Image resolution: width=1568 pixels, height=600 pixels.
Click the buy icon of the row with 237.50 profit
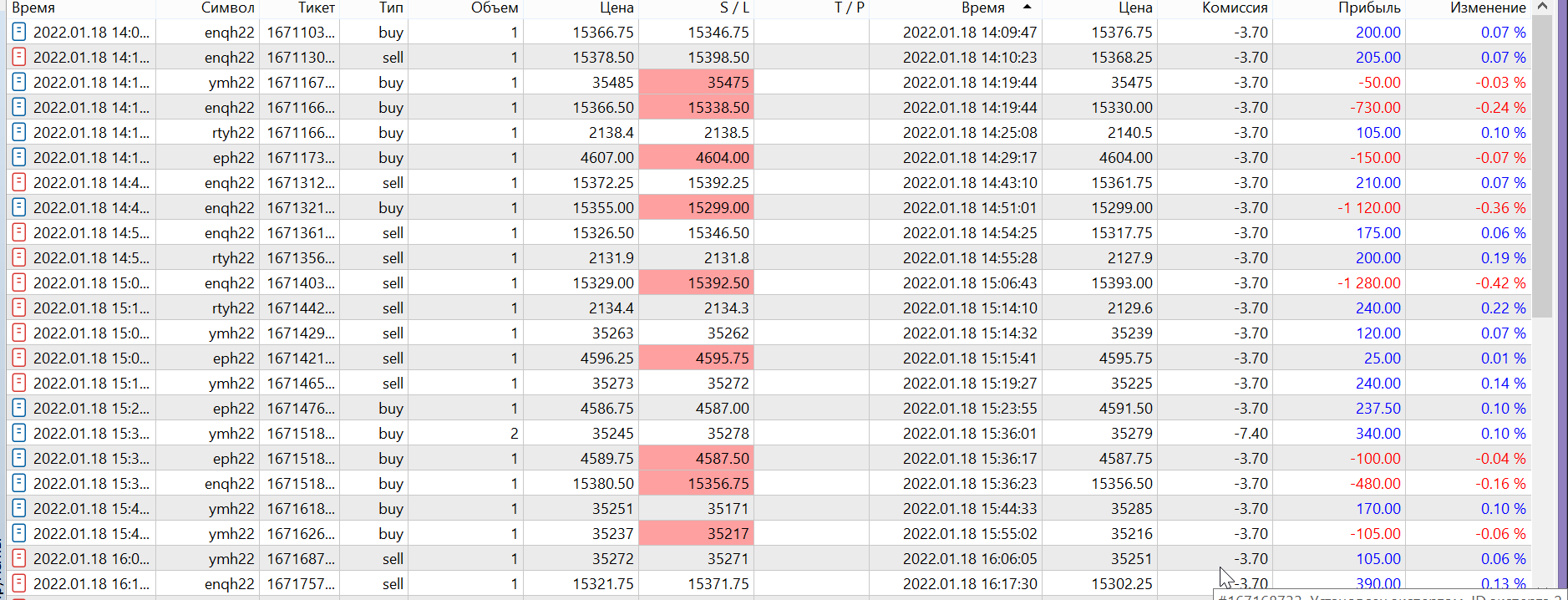click(x=18, y=408)
